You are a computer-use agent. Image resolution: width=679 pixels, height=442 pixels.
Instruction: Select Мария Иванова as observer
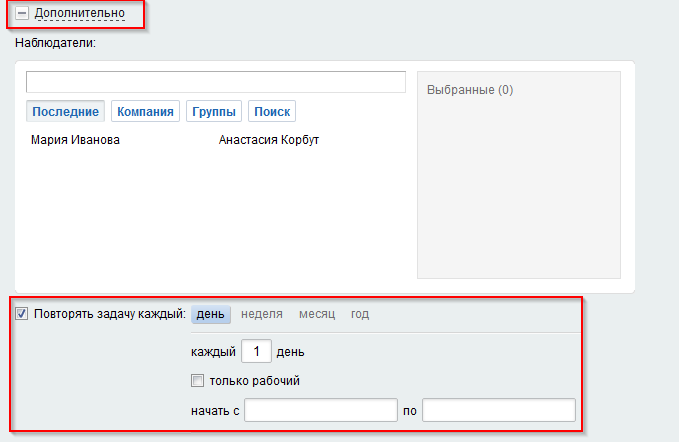pos(75,140)
